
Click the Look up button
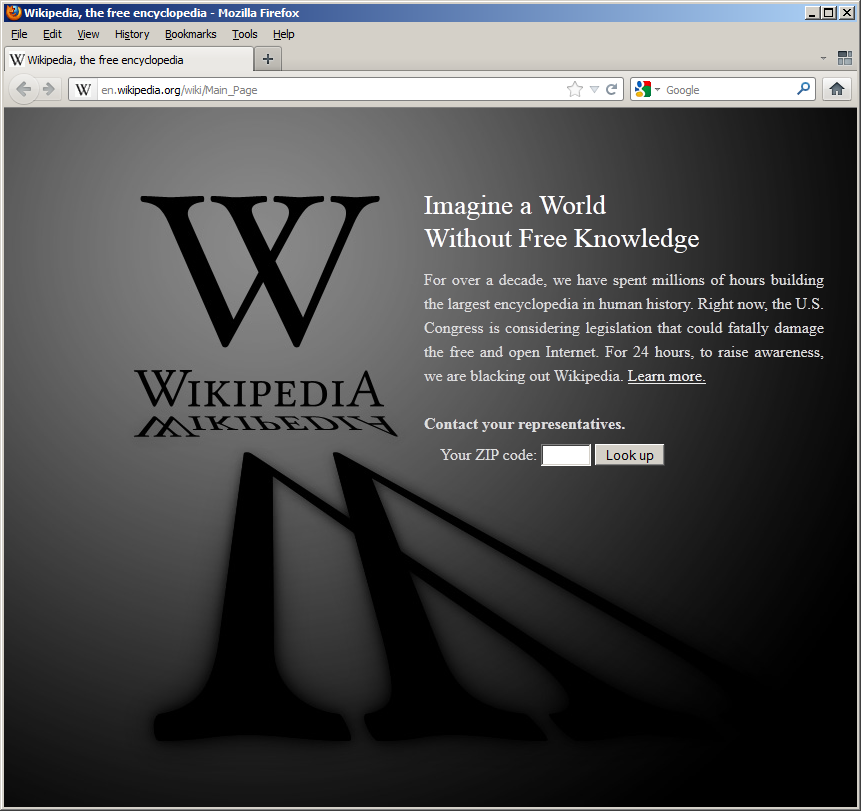pos(629,455)
